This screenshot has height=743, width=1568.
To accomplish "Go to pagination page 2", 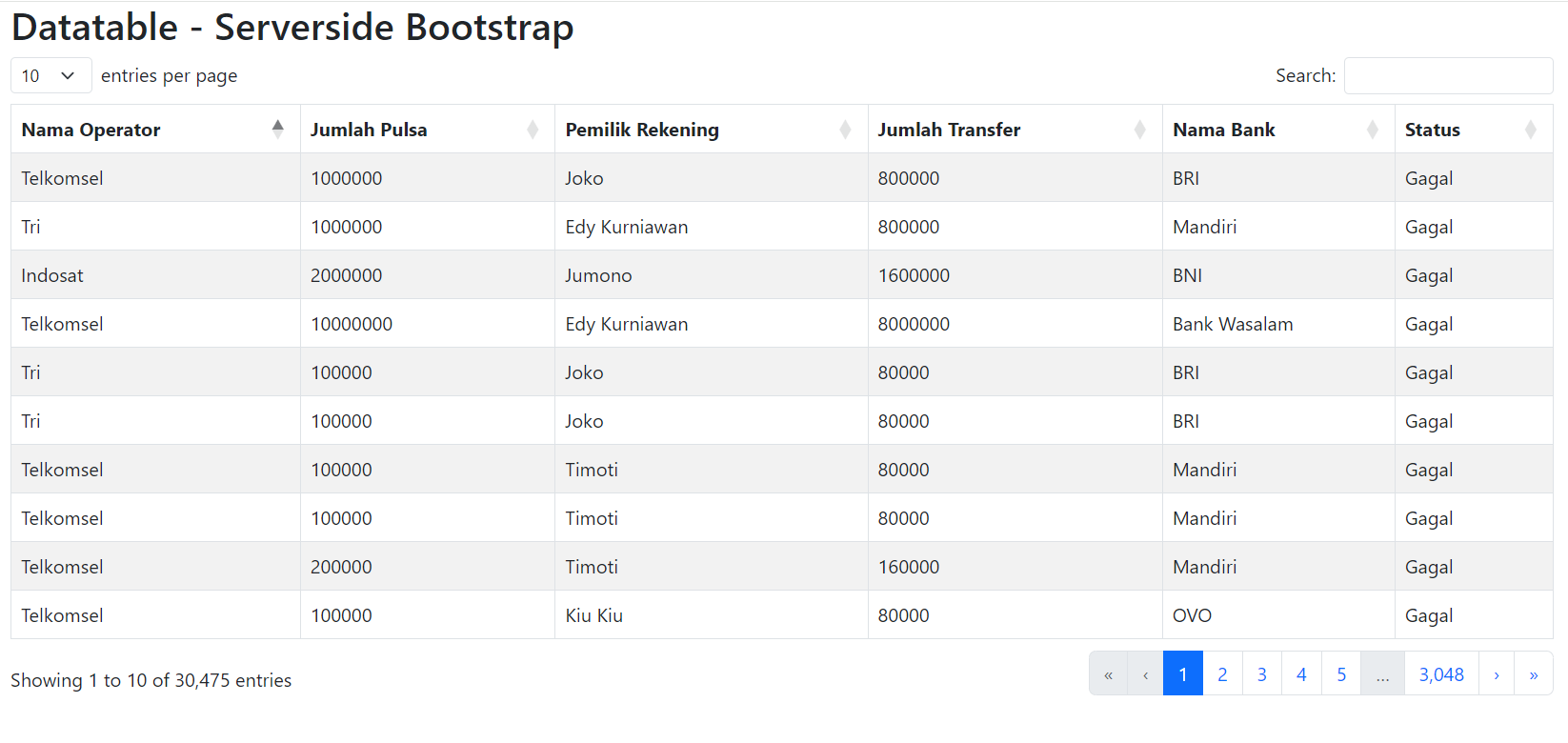I will [1222, 674].
